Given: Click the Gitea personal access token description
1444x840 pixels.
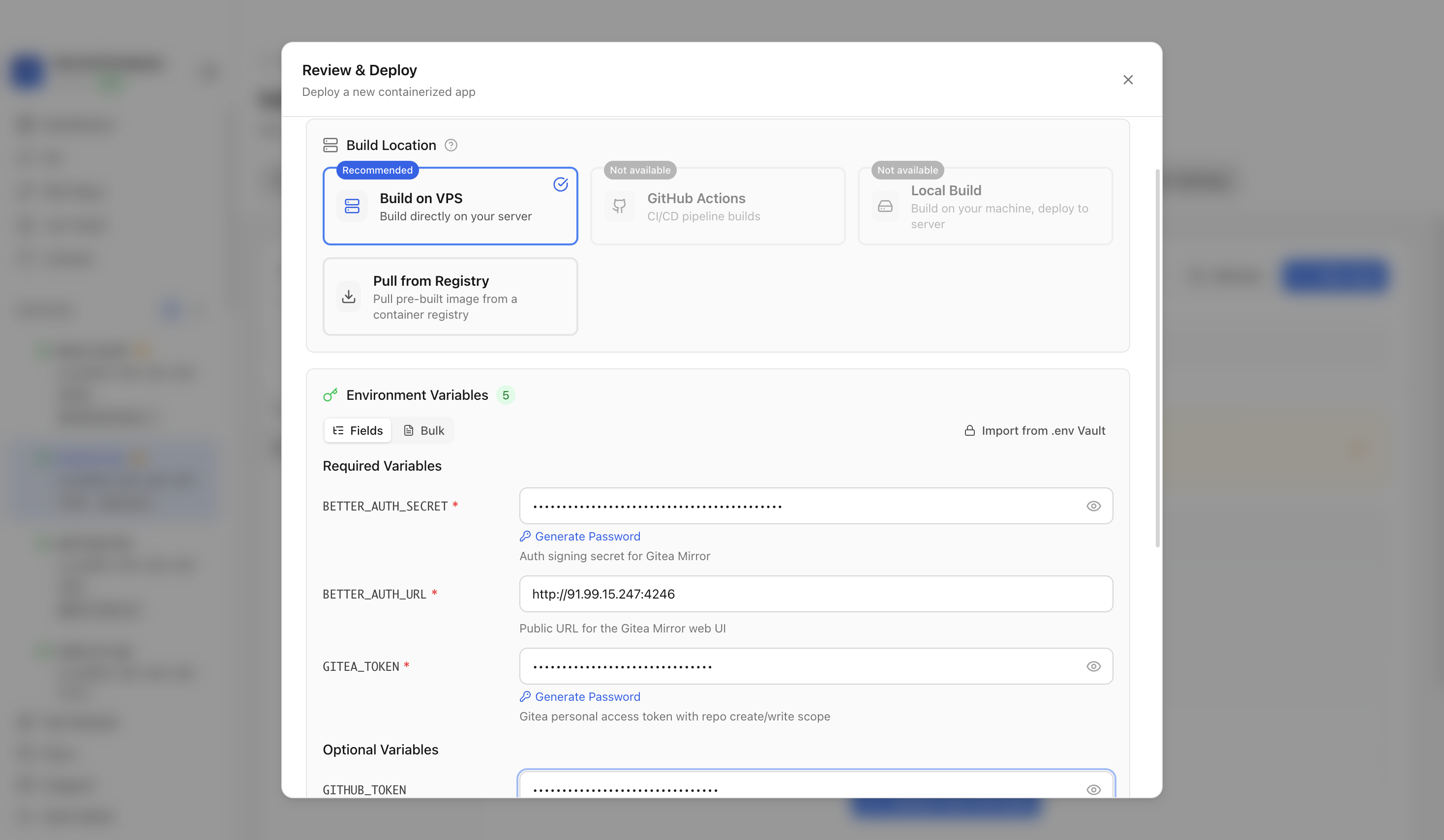Looking at the screenshot, I should (674, 717).
